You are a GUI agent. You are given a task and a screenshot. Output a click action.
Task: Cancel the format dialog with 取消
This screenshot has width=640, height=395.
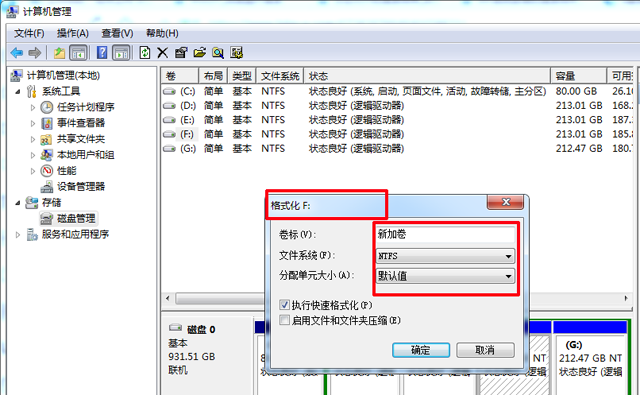click(485, 350)
